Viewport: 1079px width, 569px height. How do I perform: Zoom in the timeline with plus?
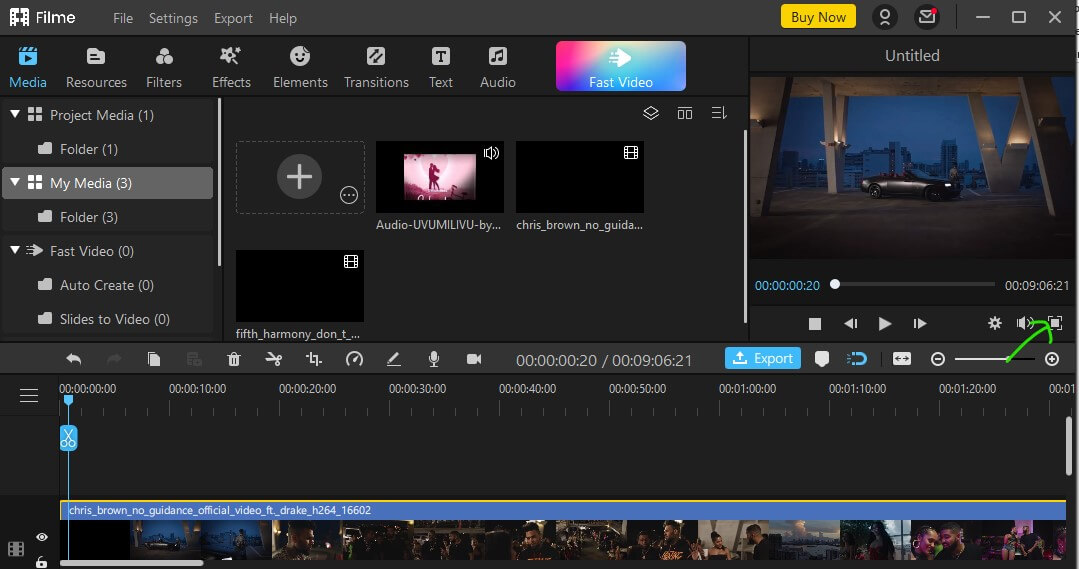pyautogui.click(x=1052, y=358)
